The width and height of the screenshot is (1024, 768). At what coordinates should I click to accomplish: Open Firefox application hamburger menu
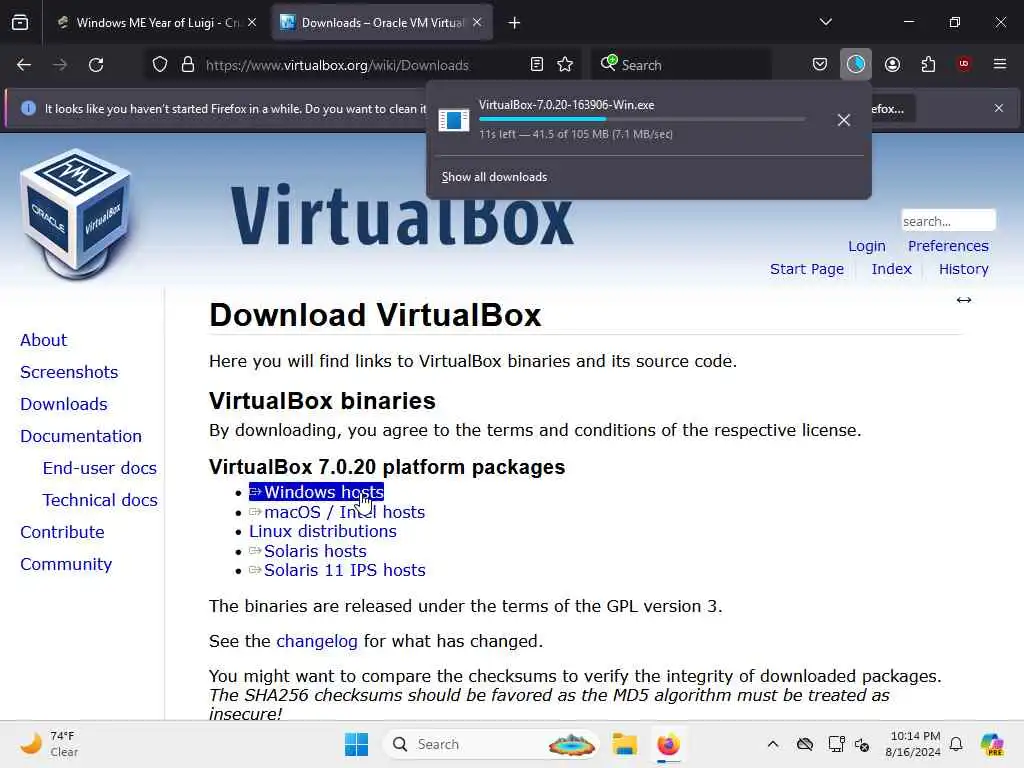coord(1000,64)
